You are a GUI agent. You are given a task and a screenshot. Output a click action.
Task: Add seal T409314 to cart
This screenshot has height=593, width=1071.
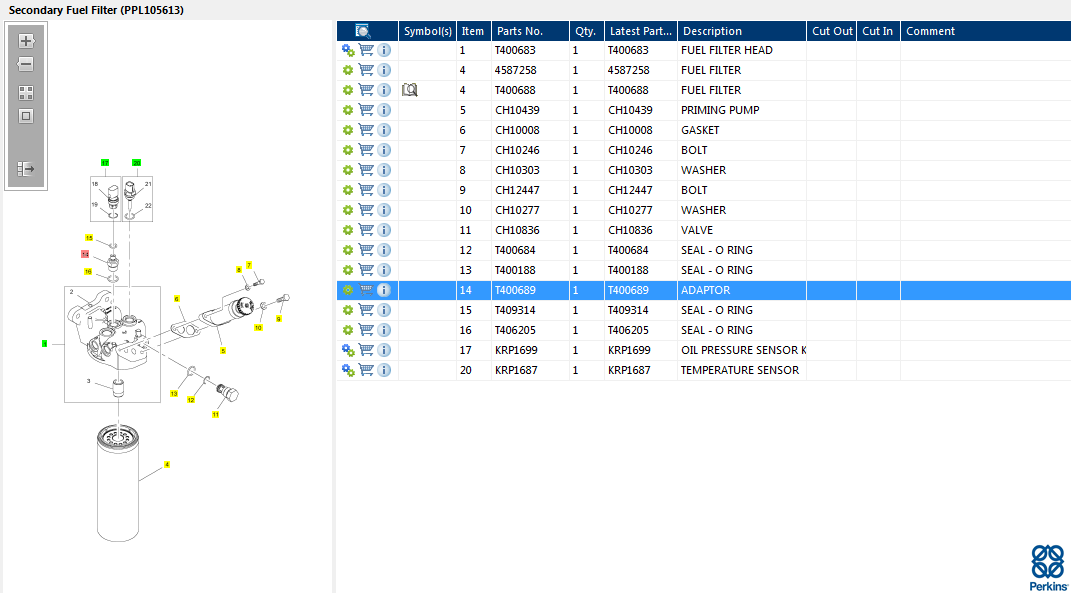(x=366, y=309)
